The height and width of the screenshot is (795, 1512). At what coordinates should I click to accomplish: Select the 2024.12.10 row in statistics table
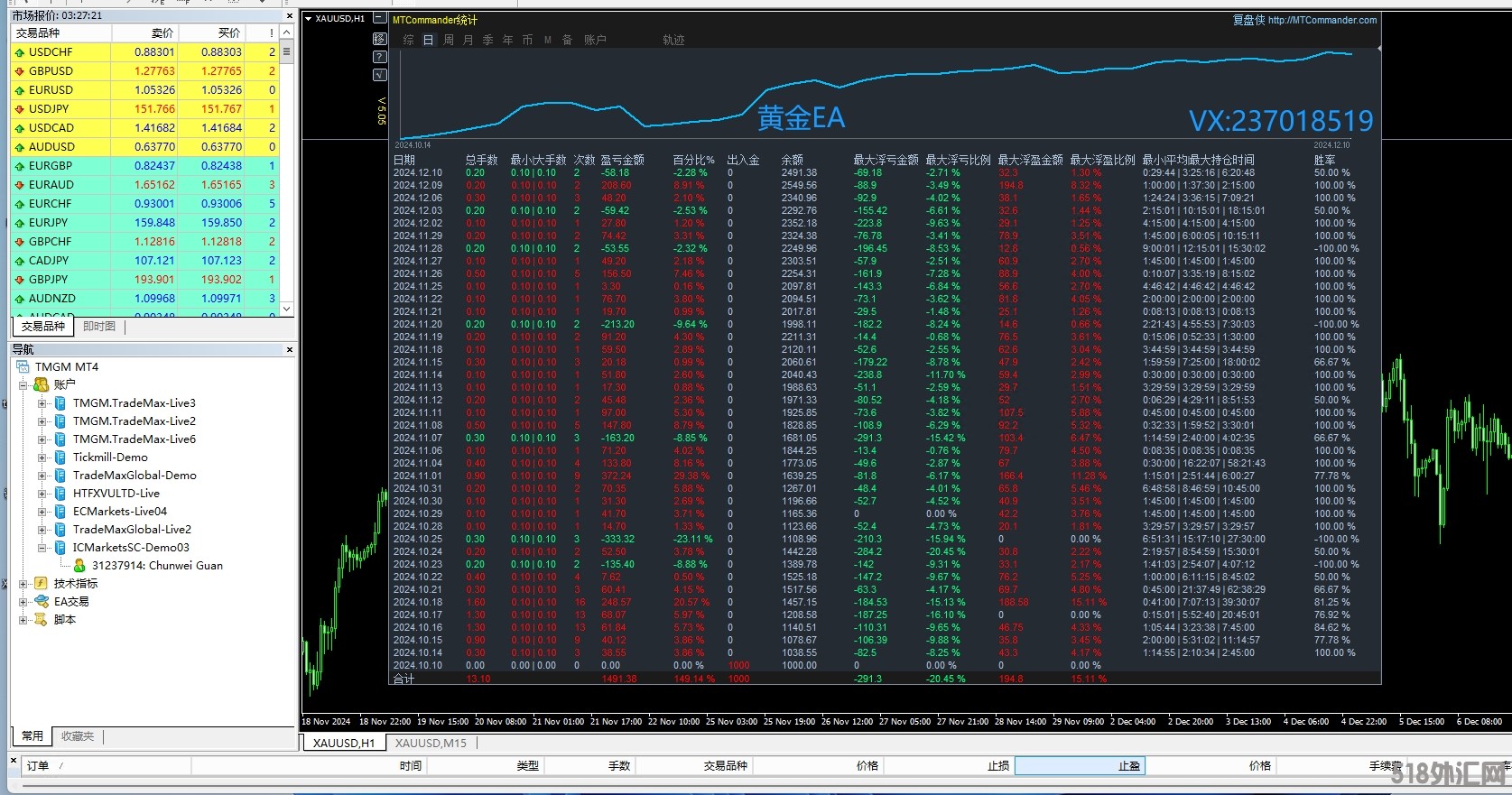coord(885,172)
